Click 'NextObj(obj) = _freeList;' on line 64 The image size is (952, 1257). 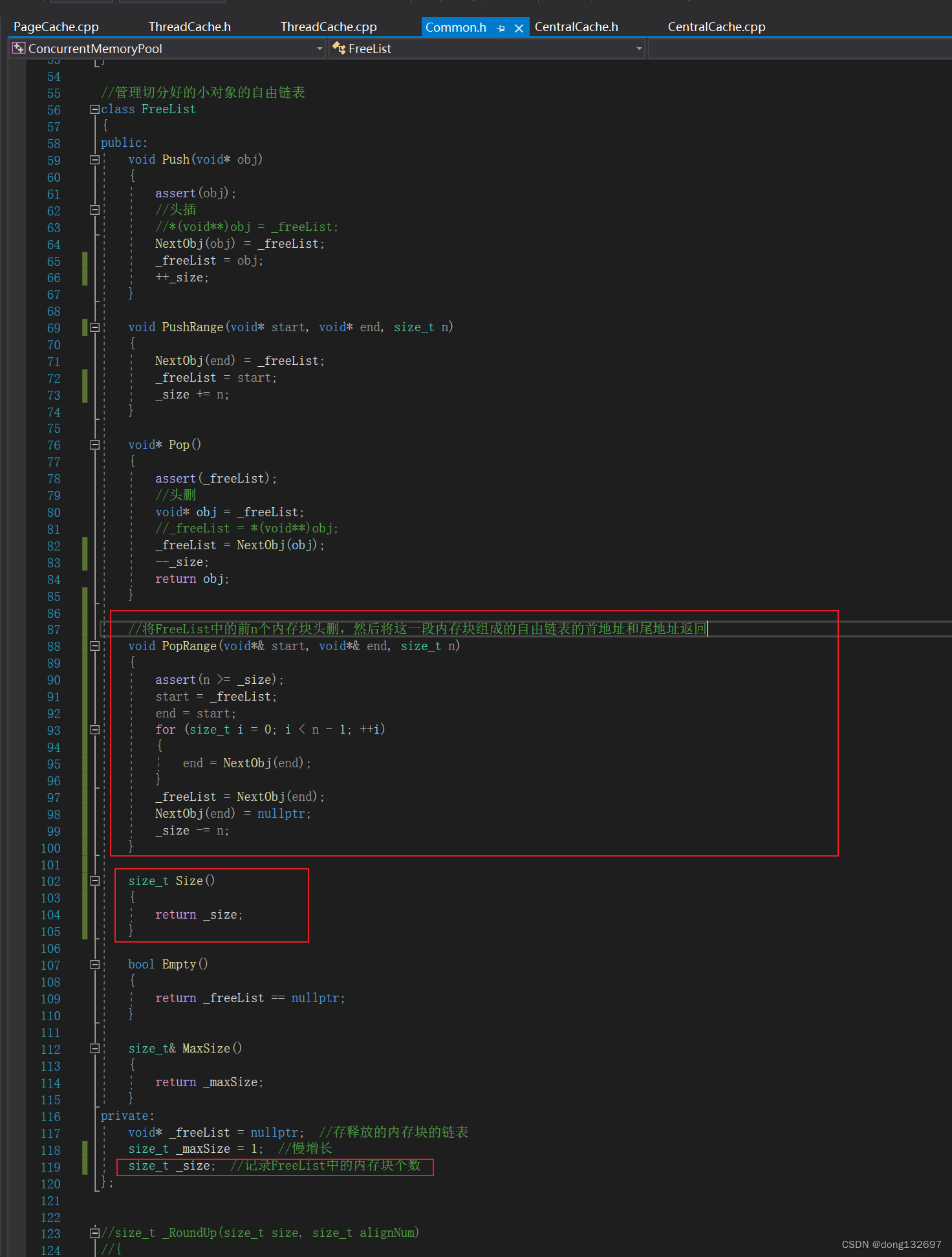pos(240,244)
